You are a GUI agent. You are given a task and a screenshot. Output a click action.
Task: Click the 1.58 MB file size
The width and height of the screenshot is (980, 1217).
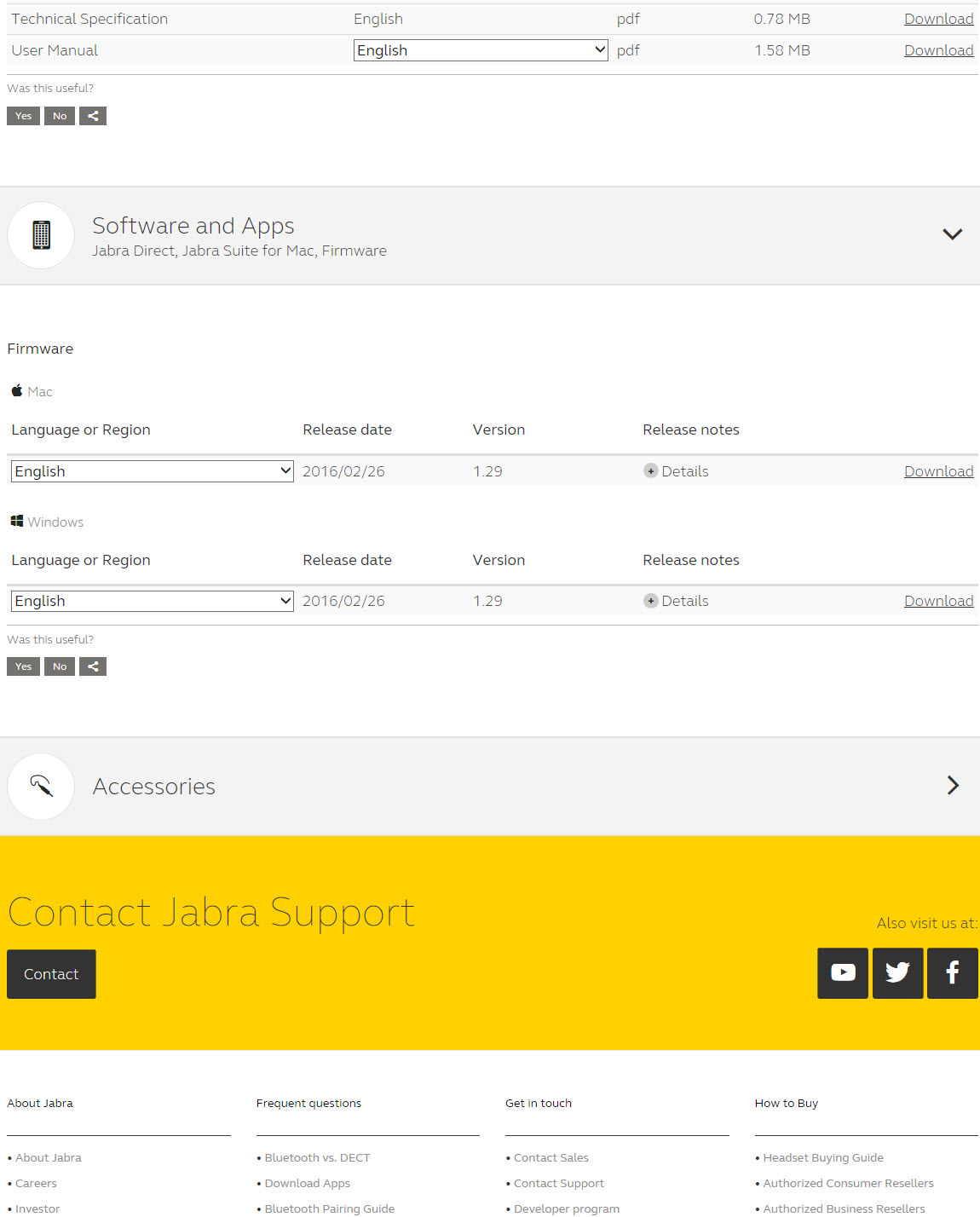coord(782,50)
